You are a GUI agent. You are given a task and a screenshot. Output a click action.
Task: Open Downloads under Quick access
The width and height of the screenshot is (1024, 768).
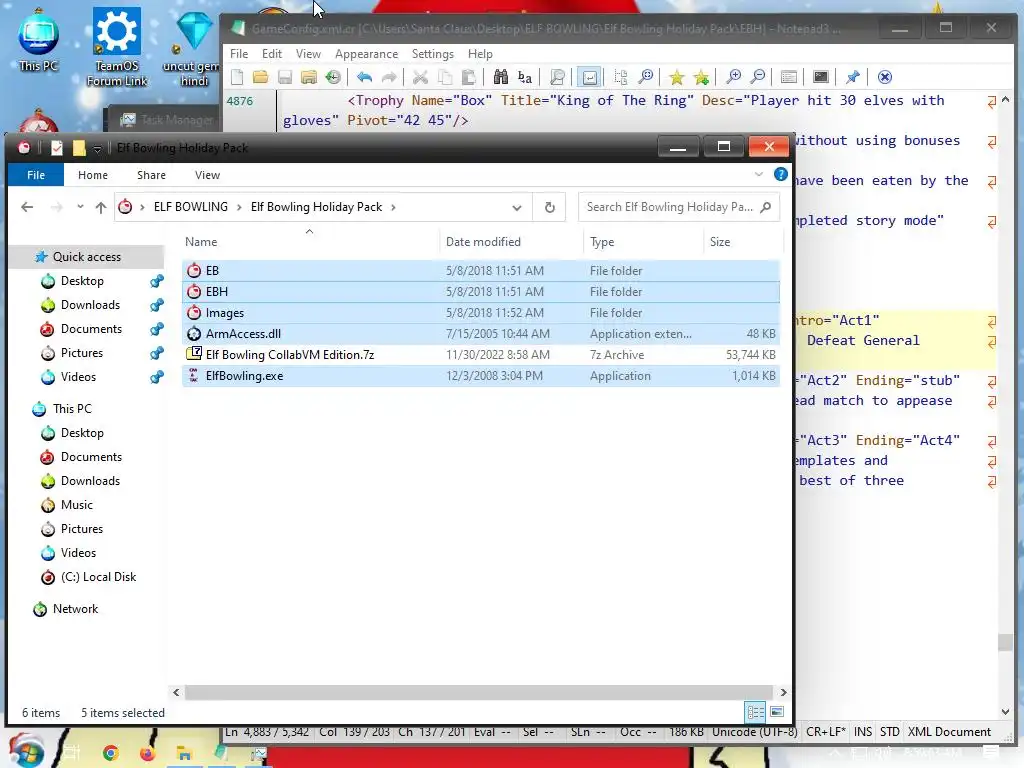(90, 305)
